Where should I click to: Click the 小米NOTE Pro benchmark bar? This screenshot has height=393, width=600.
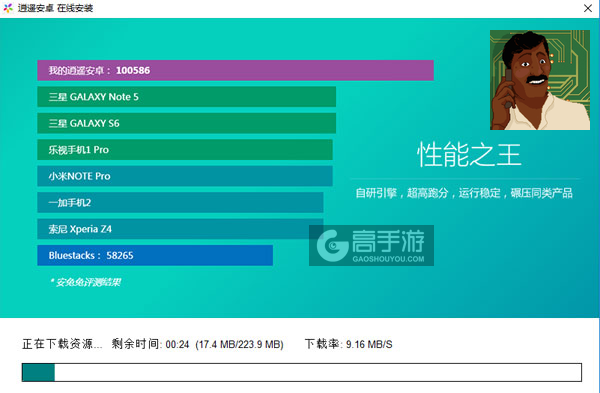185,176
